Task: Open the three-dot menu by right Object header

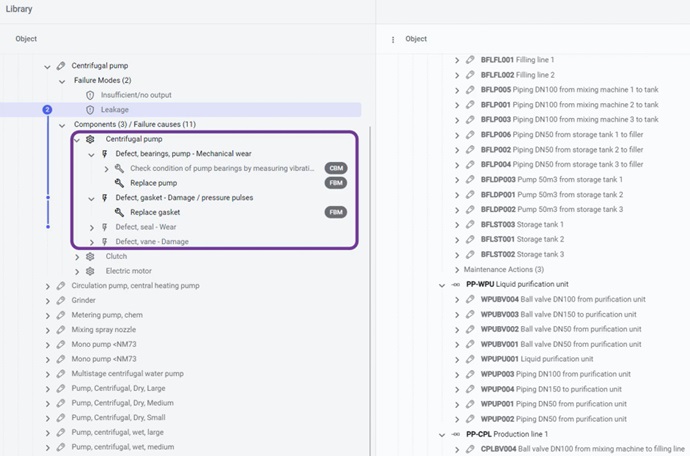Action: pos(393,39)
